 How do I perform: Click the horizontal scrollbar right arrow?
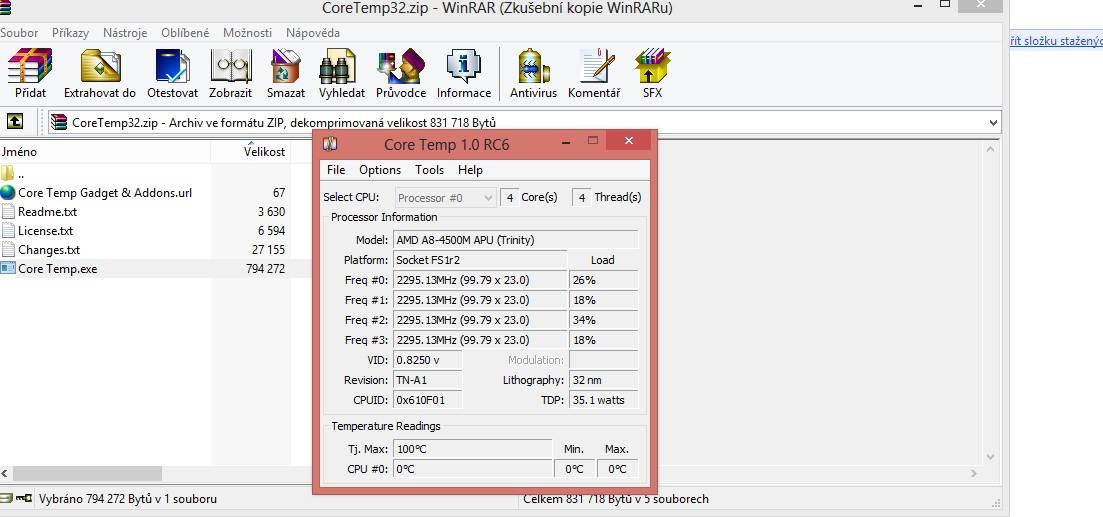pyautogui.click(x=974, y=473)
